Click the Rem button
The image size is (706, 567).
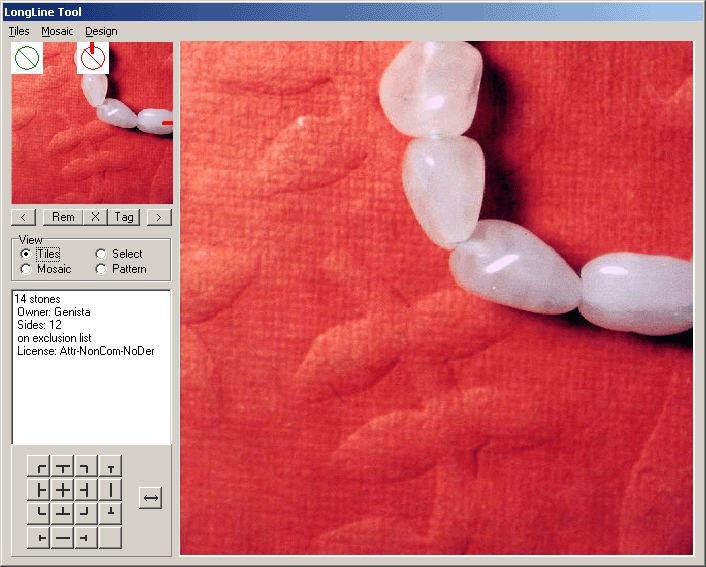63,217
